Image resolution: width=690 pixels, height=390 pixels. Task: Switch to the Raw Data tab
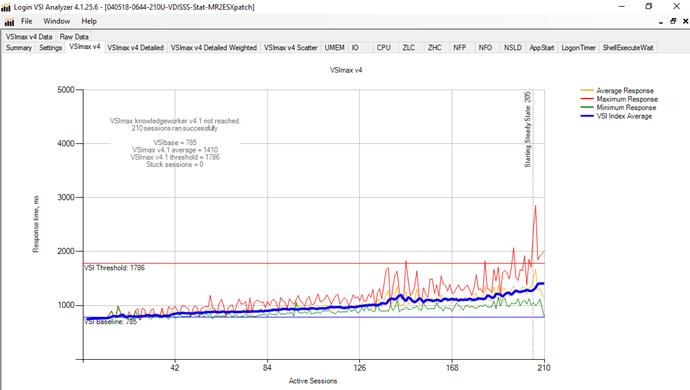point(74,37)
